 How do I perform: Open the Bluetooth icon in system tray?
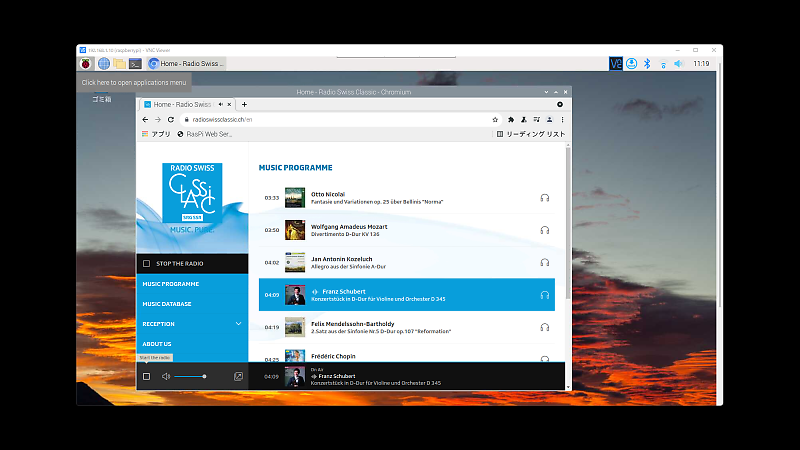point(646,63)
